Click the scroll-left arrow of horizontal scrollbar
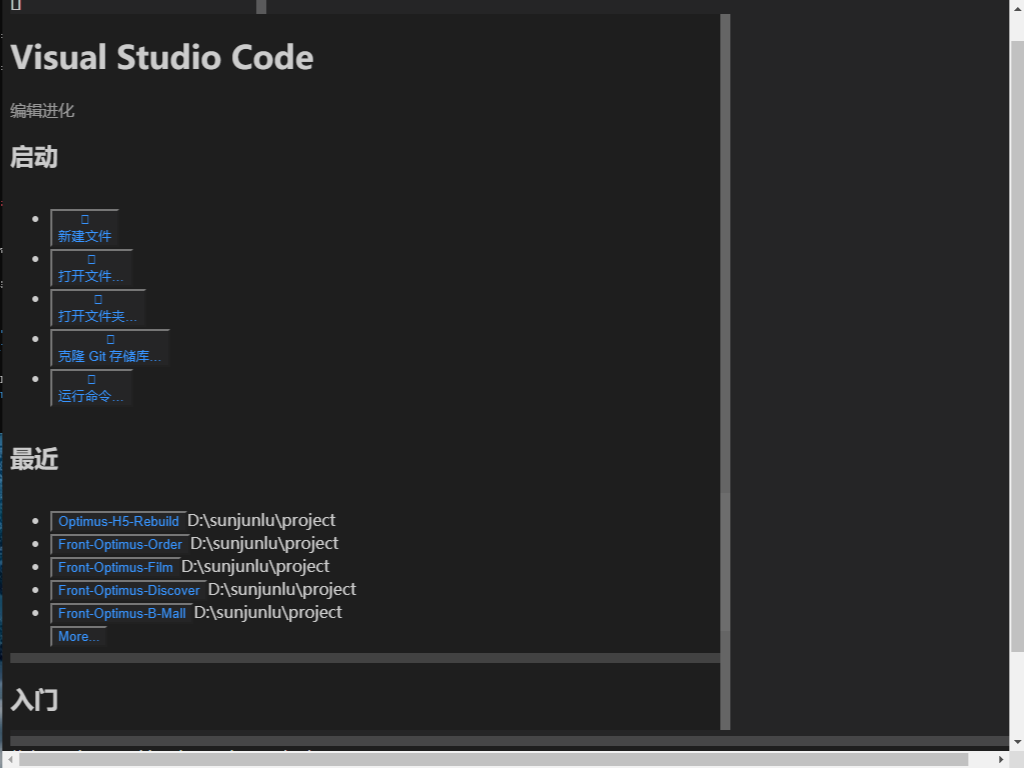 click(x=10, y=760)
